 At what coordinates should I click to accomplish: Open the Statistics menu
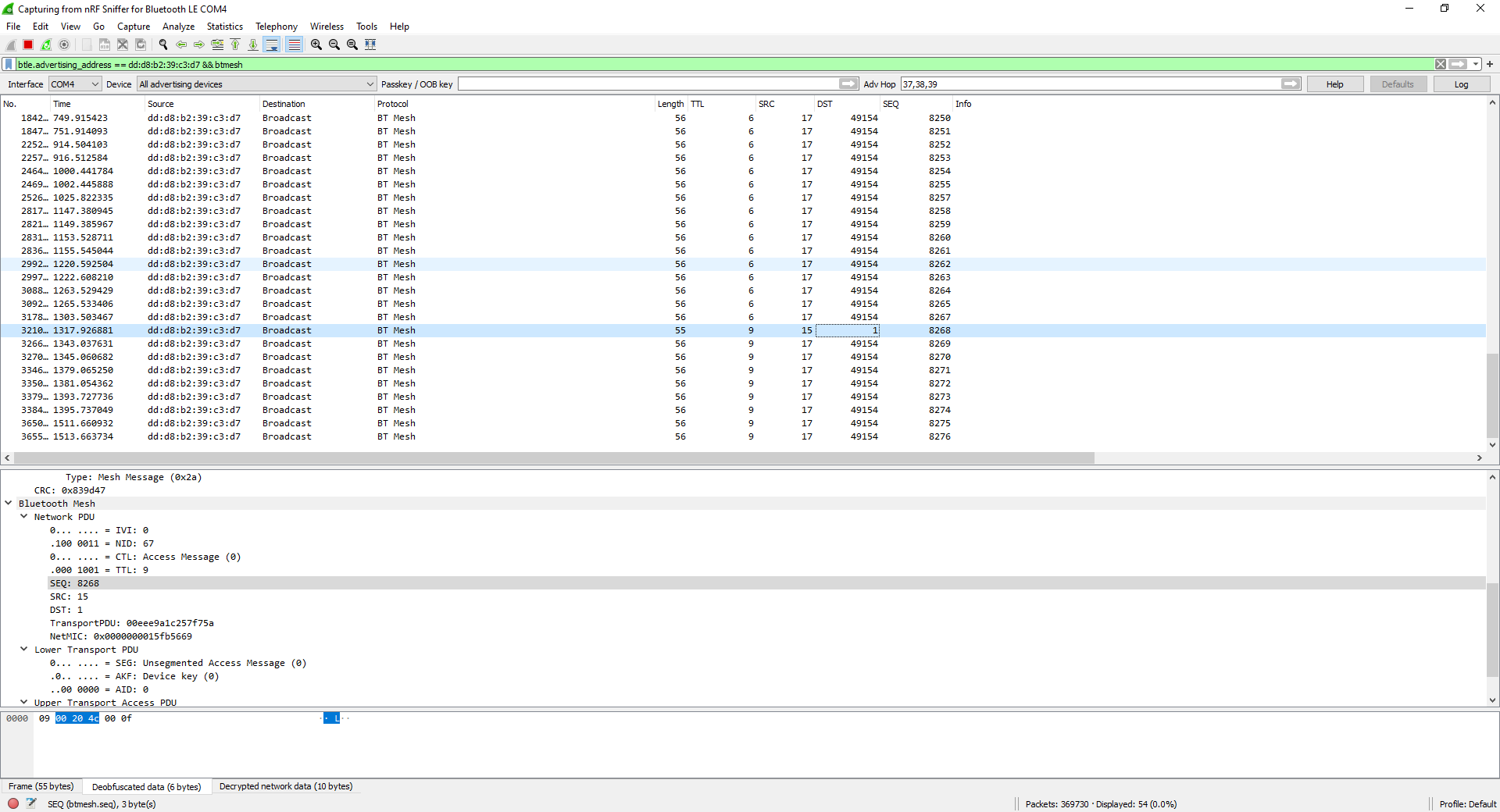(225, 26)
